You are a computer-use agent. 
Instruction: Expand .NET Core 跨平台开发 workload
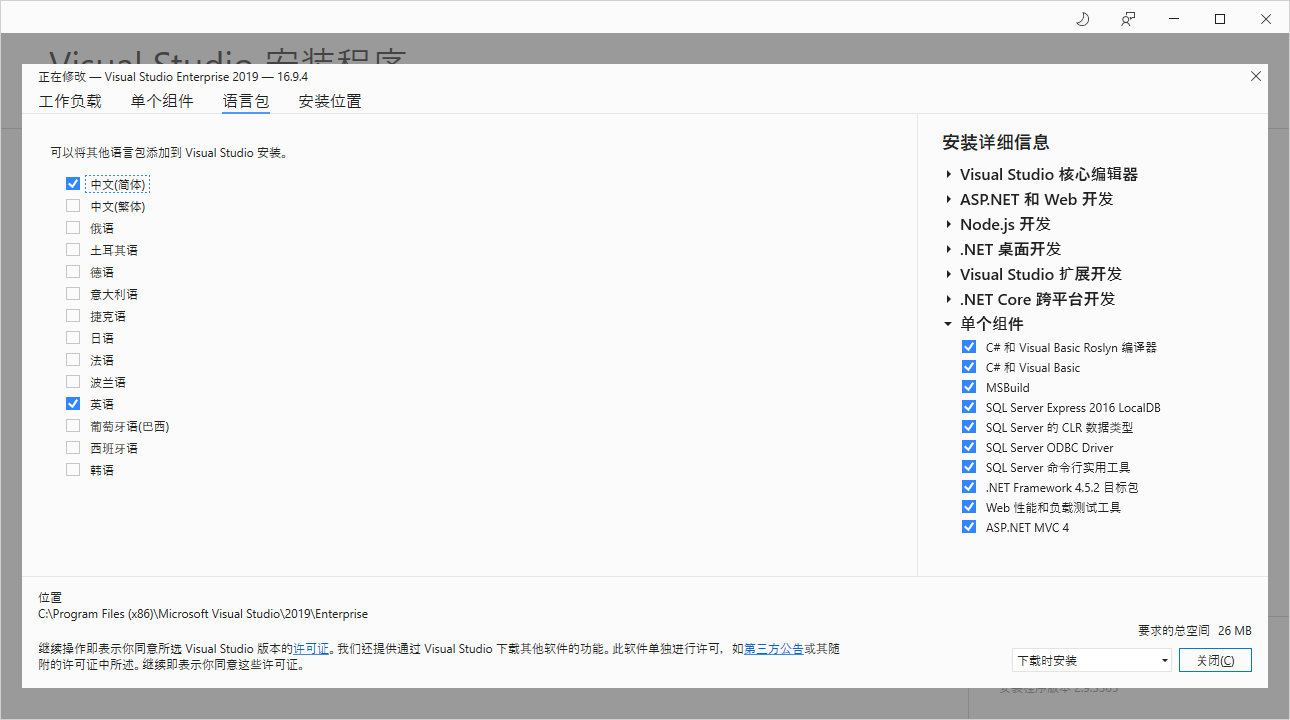pyautogui.click(x=948, y=299)
